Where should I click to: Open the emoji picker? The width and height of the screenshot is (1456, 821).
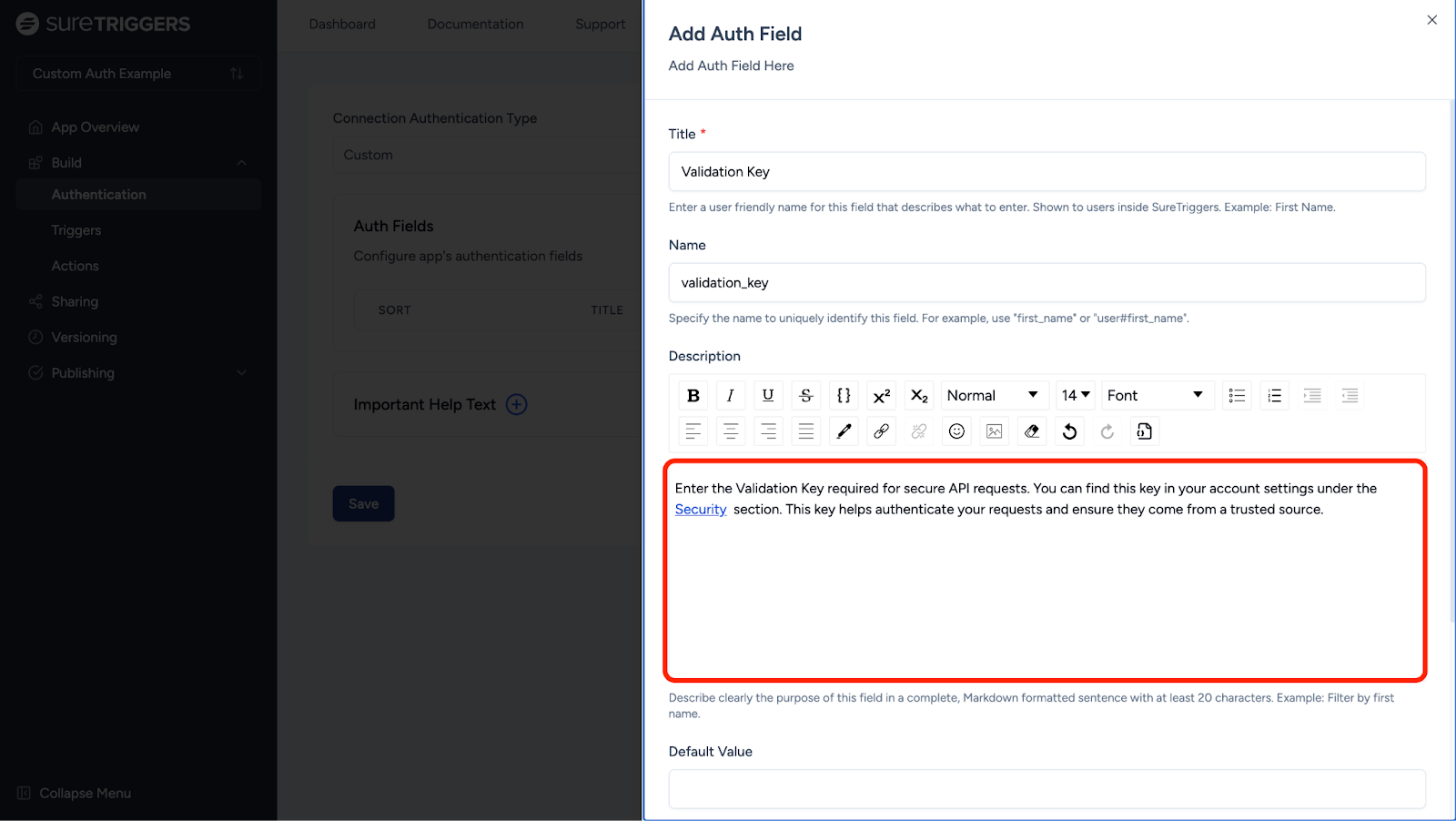pyautogui.click(x=956, y=431)
